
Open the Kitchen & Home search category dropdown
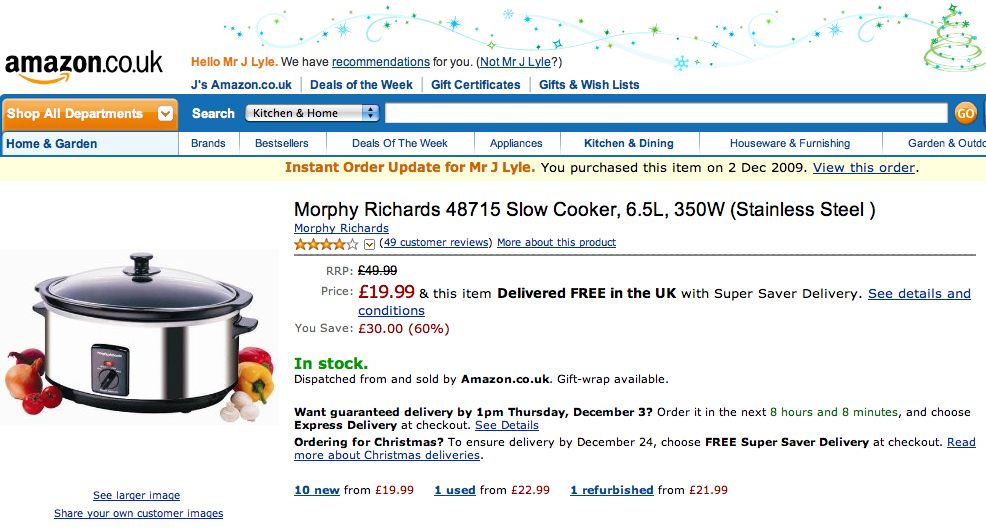[312, 114]
